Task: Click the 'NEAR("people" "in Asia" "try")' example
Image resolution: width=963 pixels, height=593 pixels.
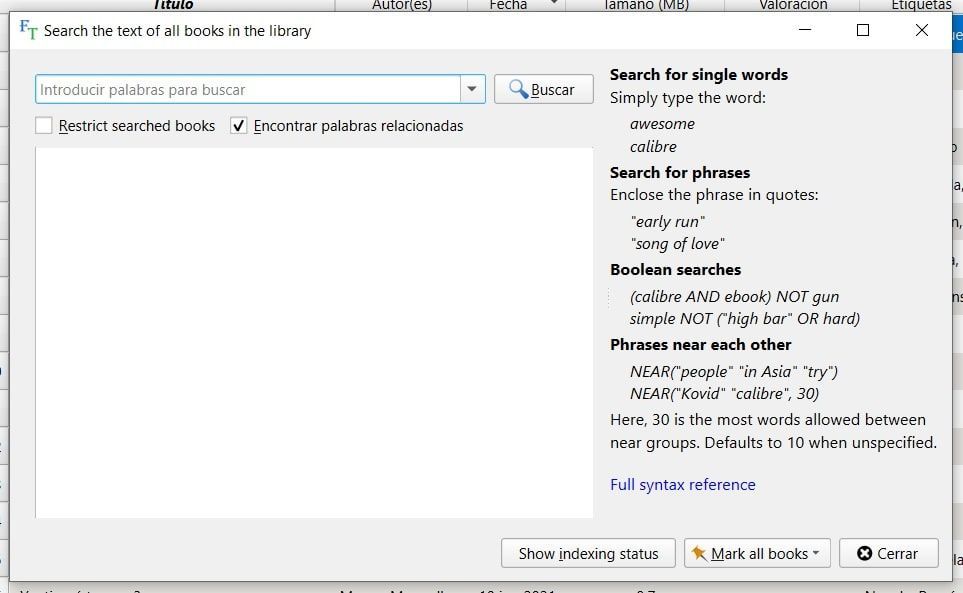Action: click(734, 371)
